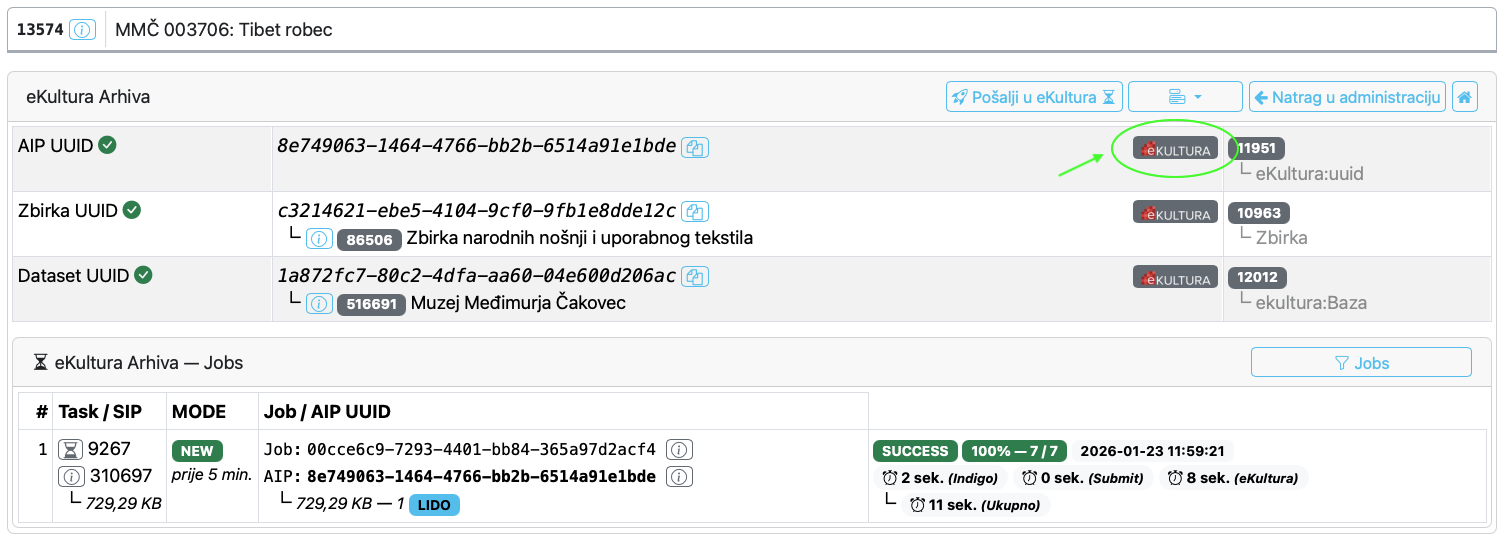Open info icon for AIP UUID in jobs table
This screenshot has height=544, width=1506.
680,476
